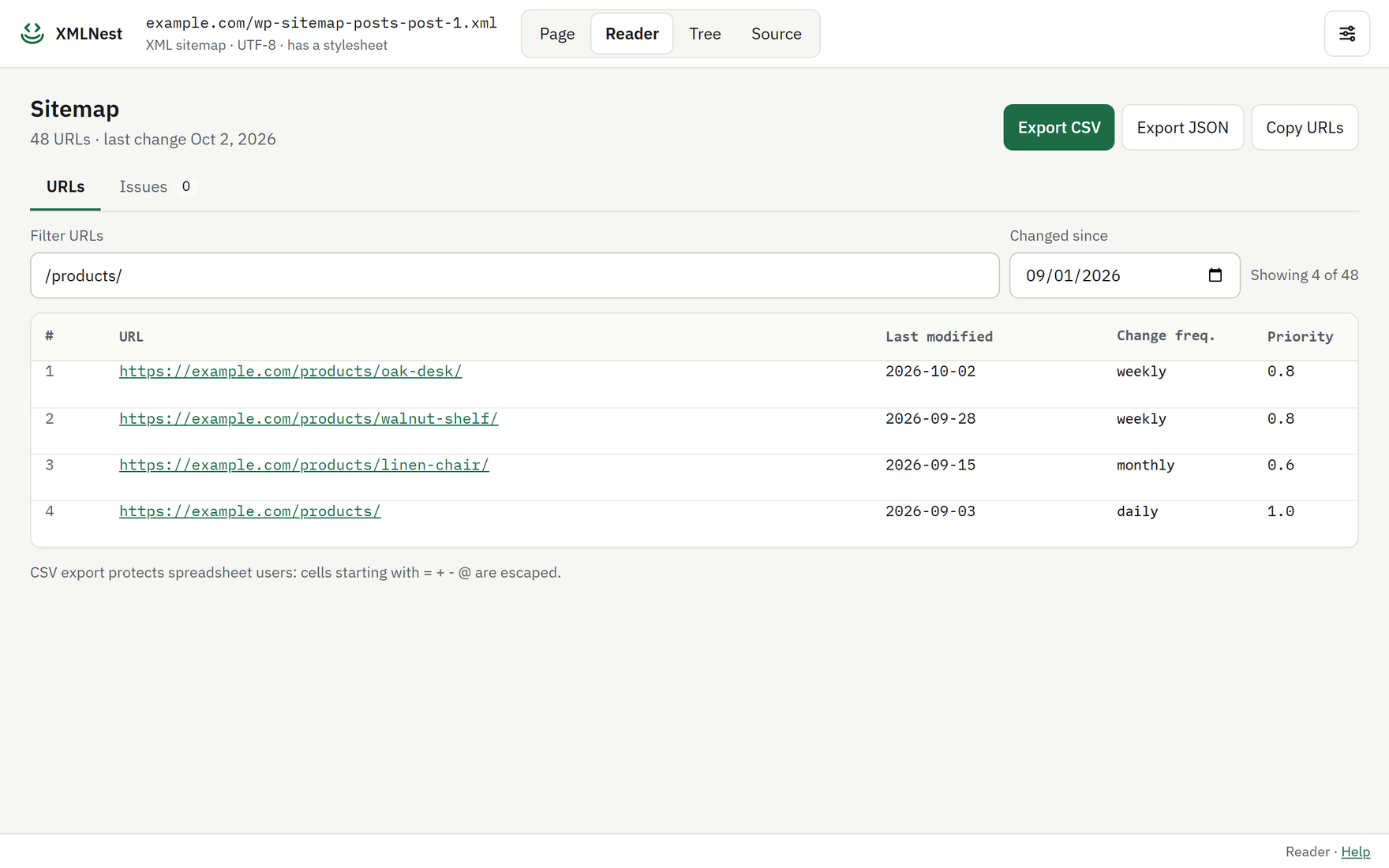1389x868 pixels.
Task: Open the calendar picker icon
Action: 1215,275
